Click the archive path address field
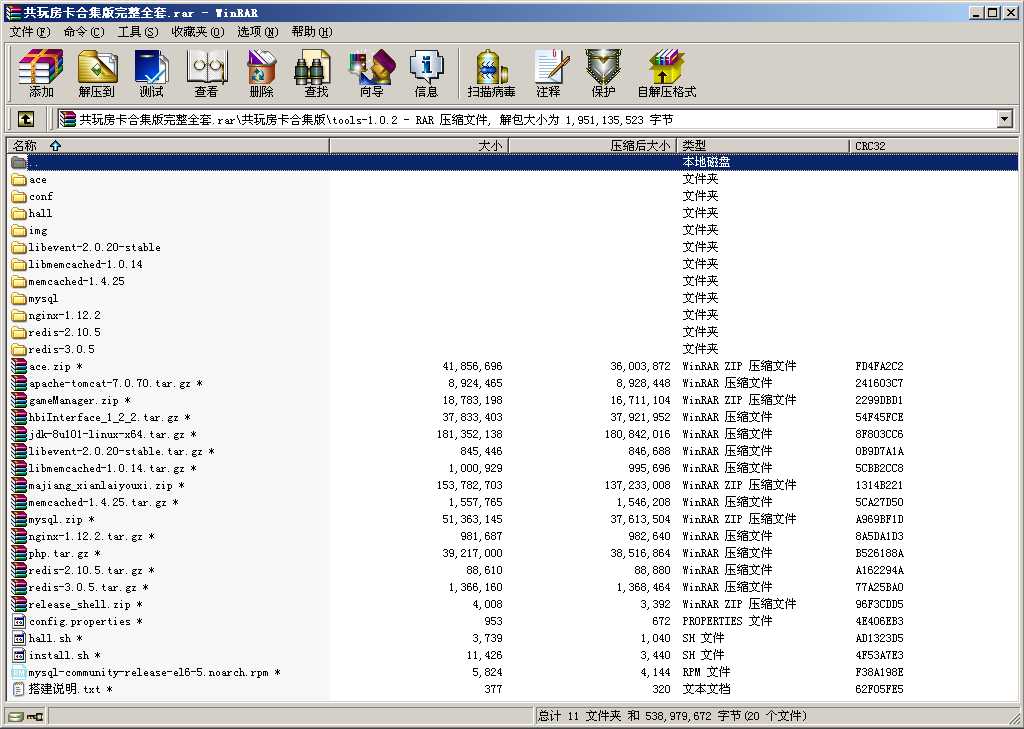The image size is (1024, 729). click(x=526, y=119)
